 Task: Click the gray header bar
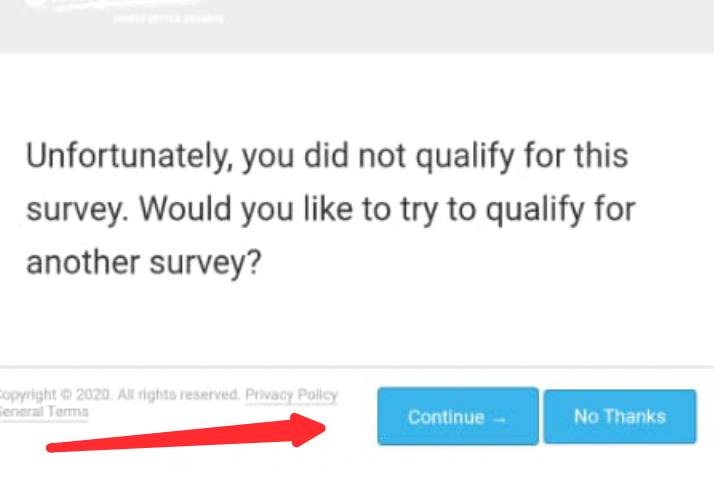pyautogui.click(x=450, y=25)
